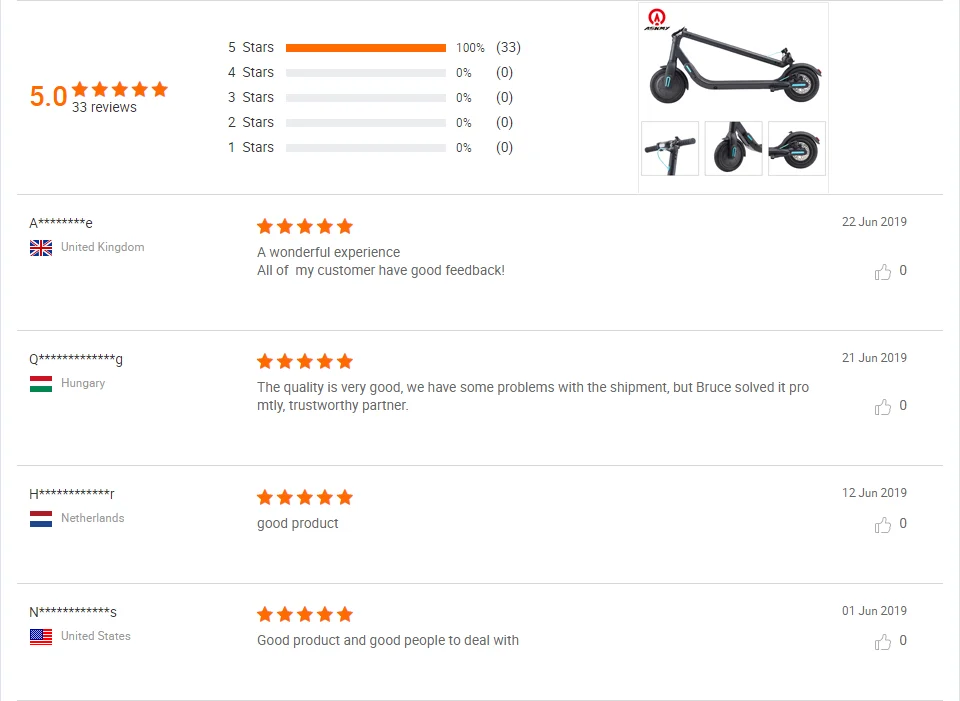Click the 1 Stars rating row
The height and width of the screenshot is (701, 960).
[x=251, y=148]
